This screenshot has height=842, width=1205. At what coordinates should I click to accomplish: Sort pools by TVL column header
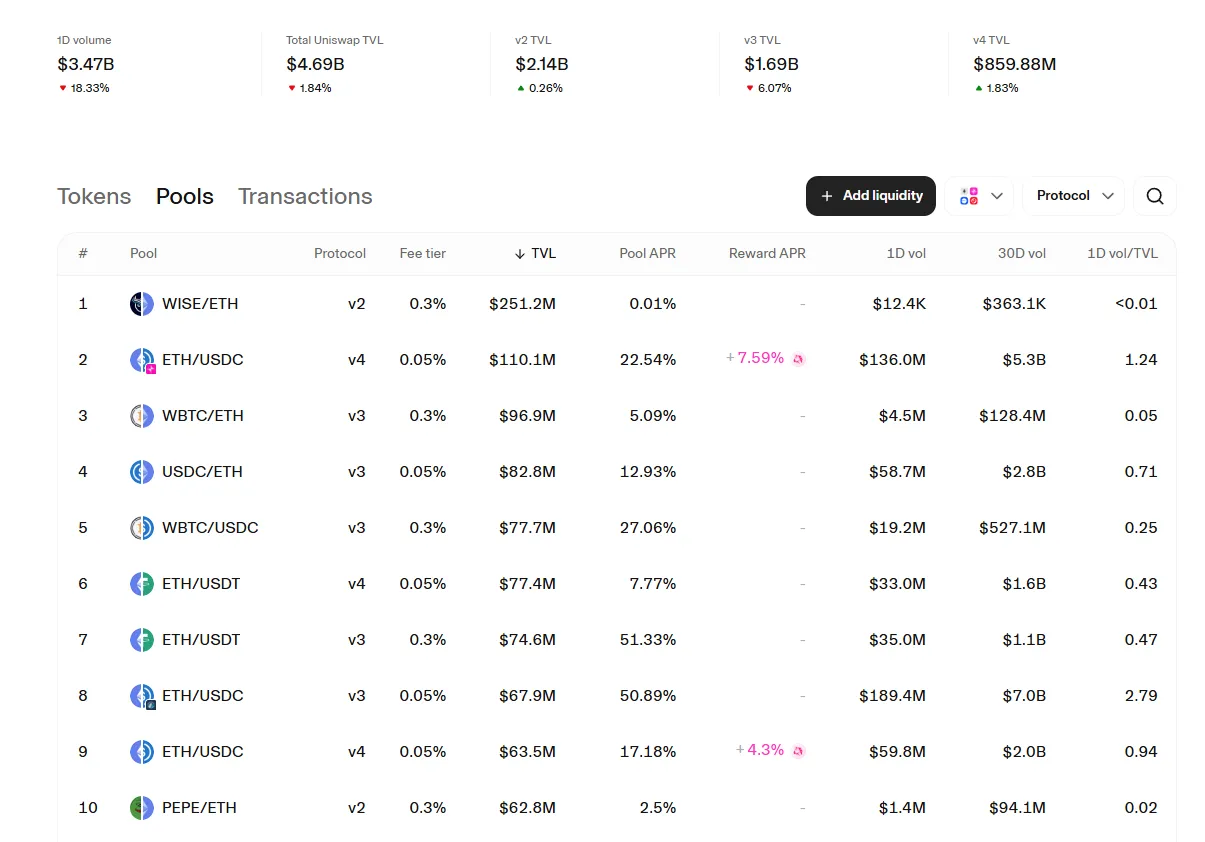pyautogui.click(x=536, y=254)
